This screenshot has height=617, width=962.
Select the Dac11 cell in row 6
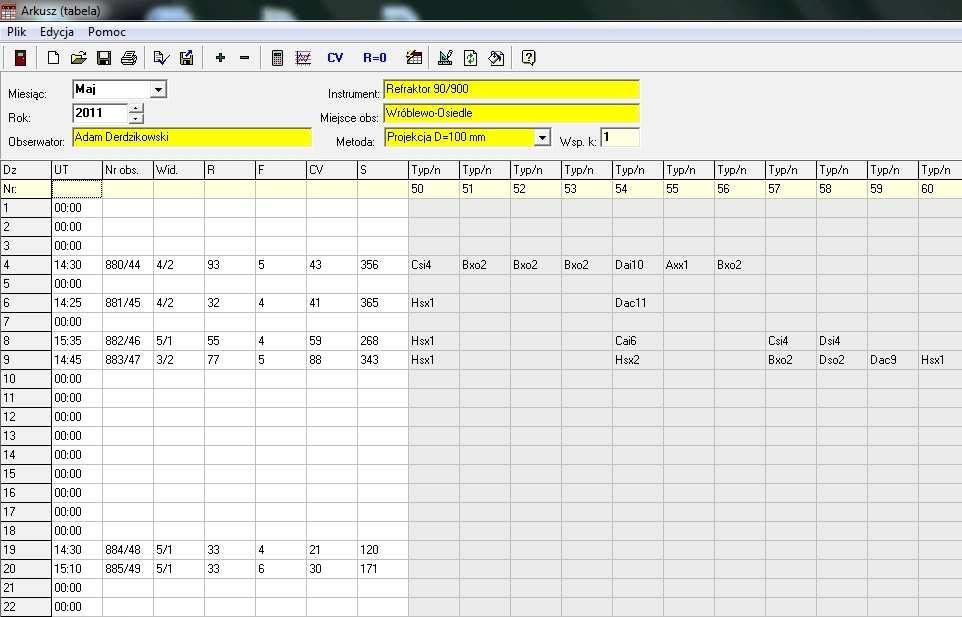click(x=637, y=303)
